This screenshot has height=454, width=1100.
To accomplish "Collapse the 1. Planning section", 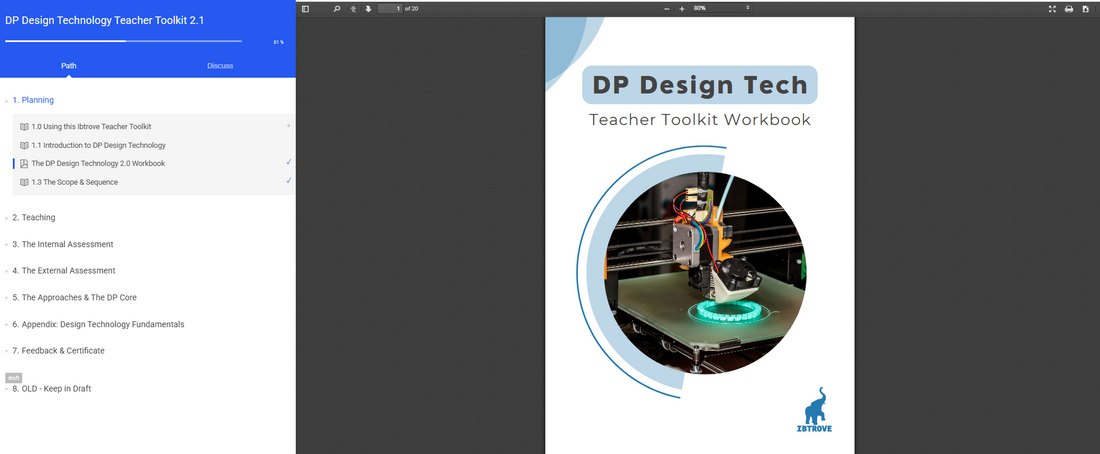I will tap(33, 100).
